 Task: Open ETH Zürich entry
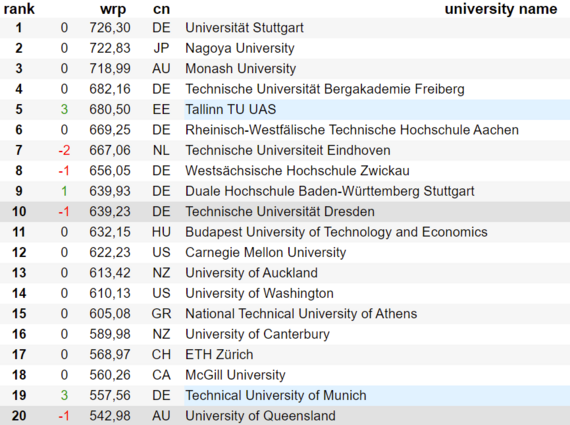coord(219,354)
